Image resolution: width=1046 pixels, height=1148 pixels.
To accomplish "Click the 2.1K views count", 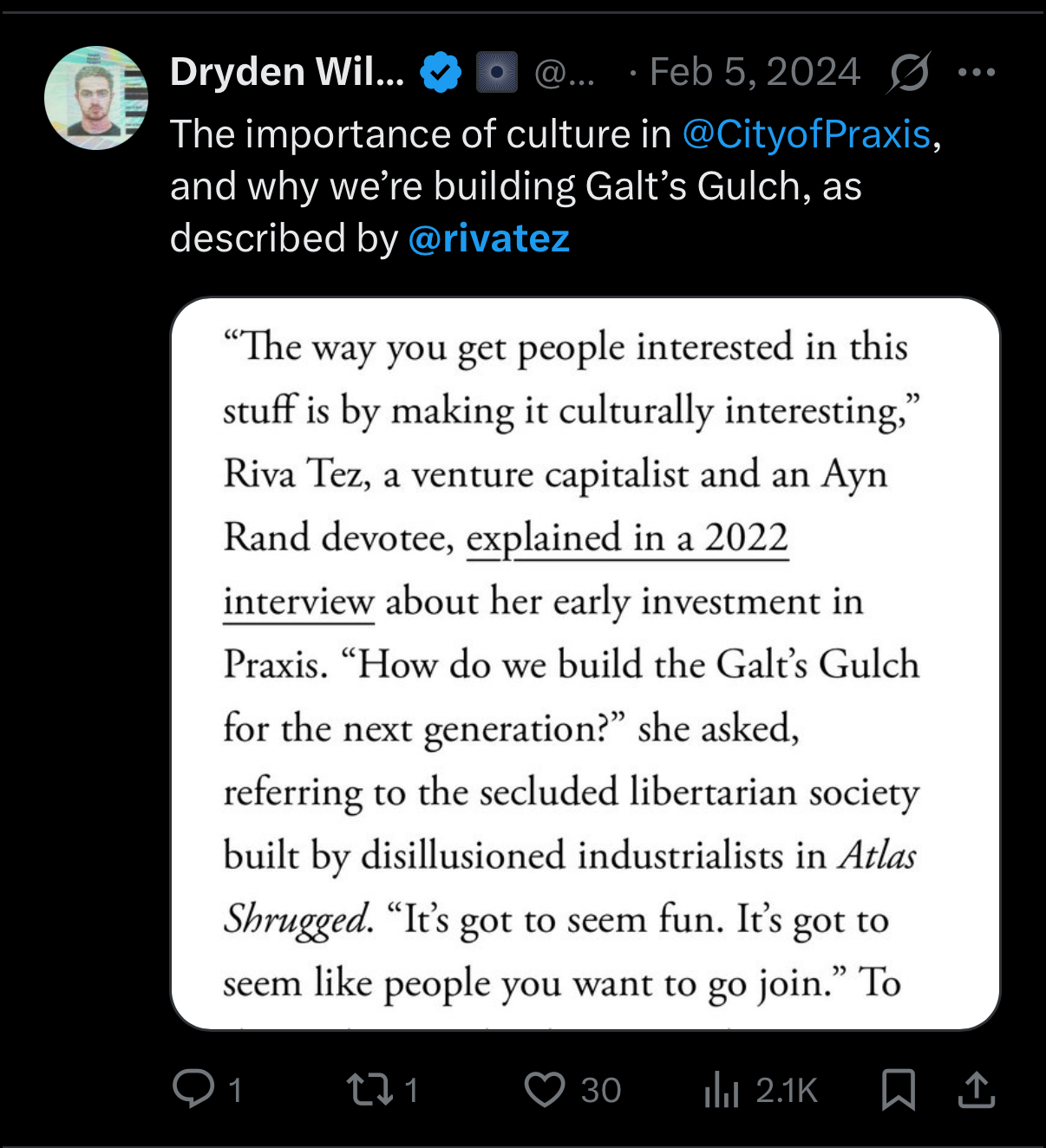I will coord(787,1090).
